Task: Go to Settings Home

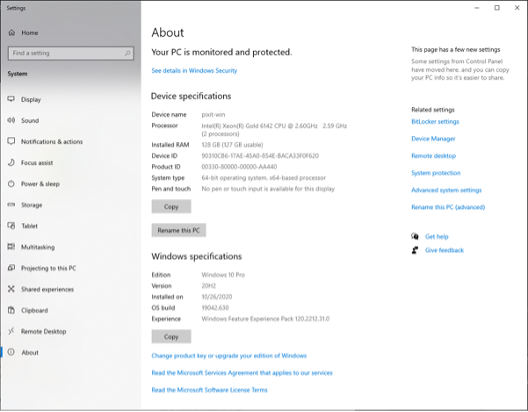Action: tap(71, 33)
